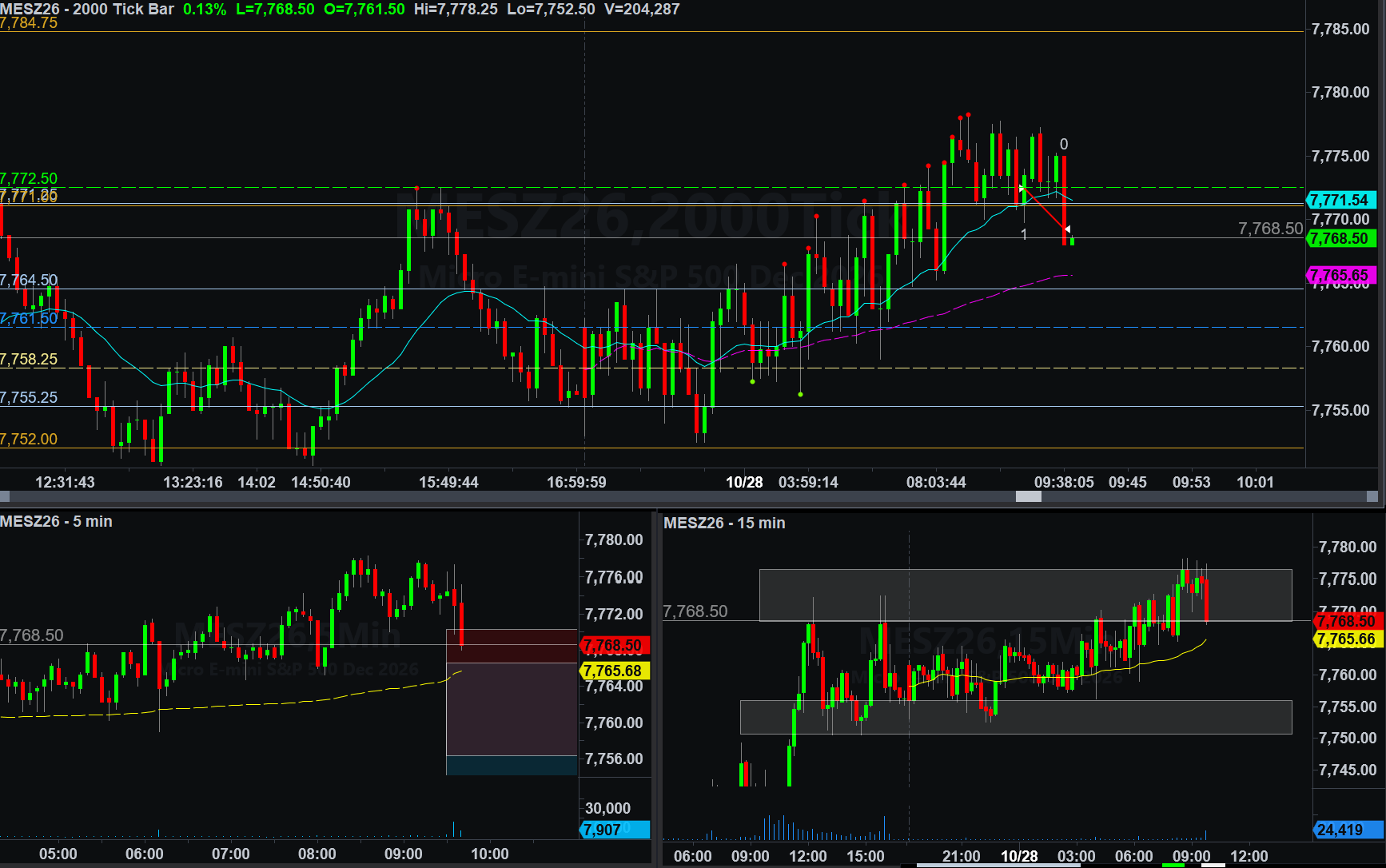Click the cyan 7,907 volume label

tap(614, 830)
